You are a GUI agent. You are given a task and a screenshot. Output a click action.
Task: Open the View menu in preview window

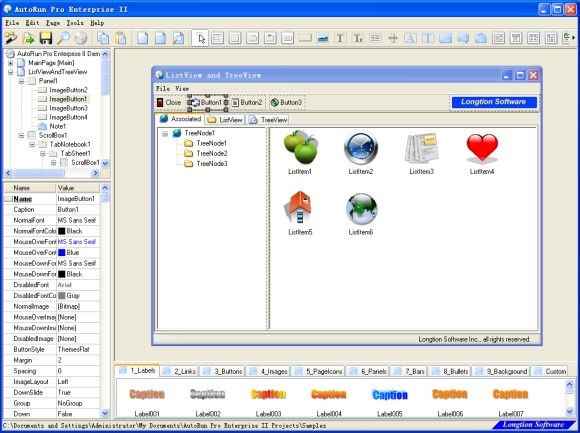(182, 89)
